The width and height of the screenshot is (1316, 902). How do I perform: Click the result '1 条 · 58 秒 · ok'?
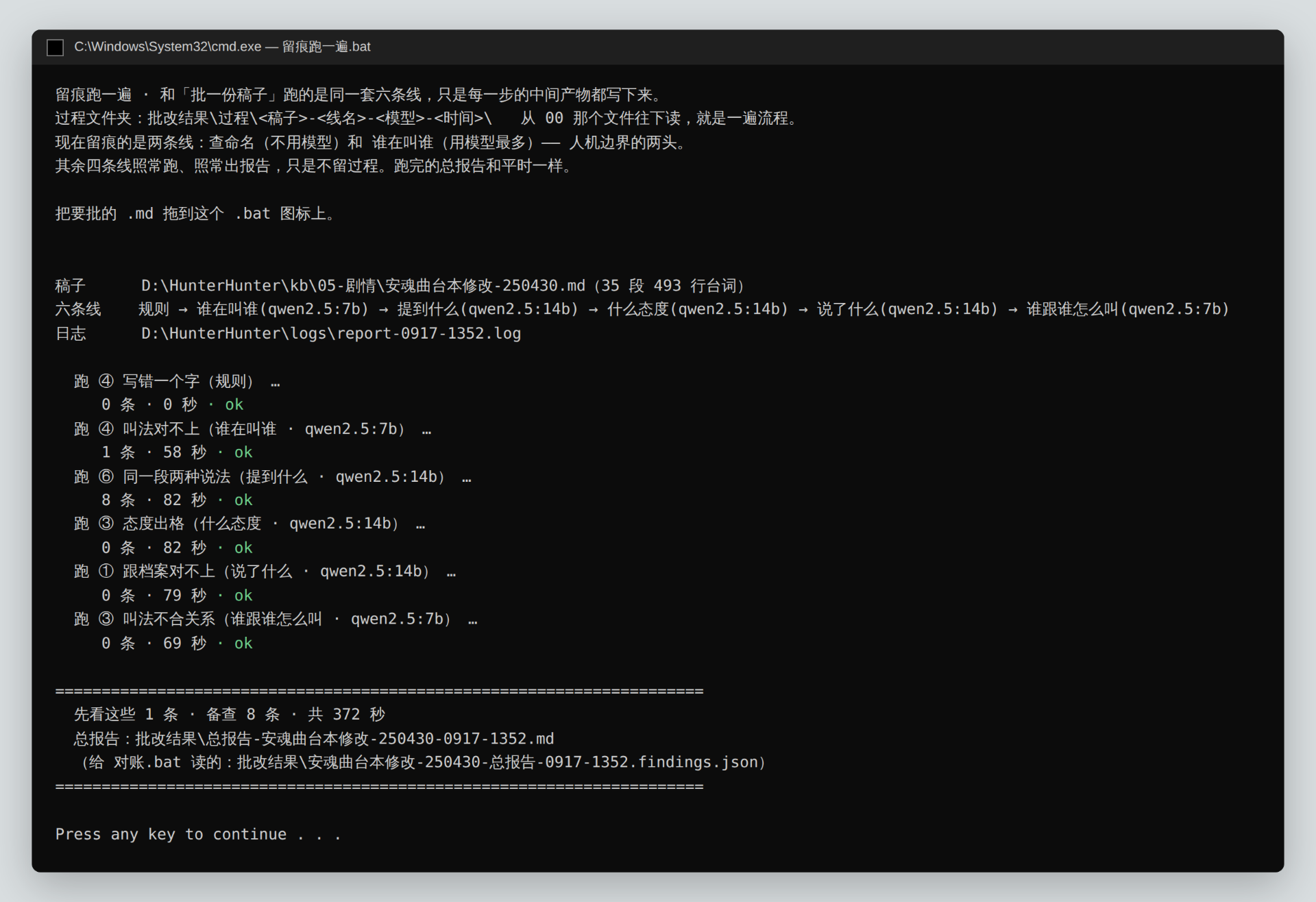(x=177, y=452)
